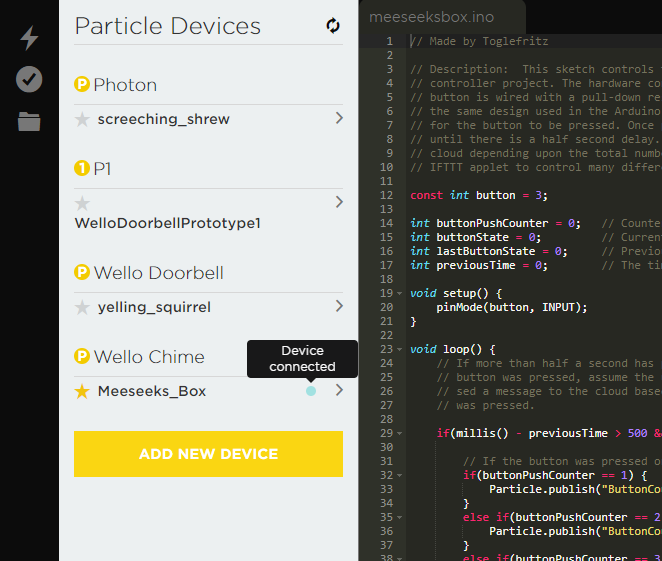
Task: Click the Photon platform icon
Action: 82,84
